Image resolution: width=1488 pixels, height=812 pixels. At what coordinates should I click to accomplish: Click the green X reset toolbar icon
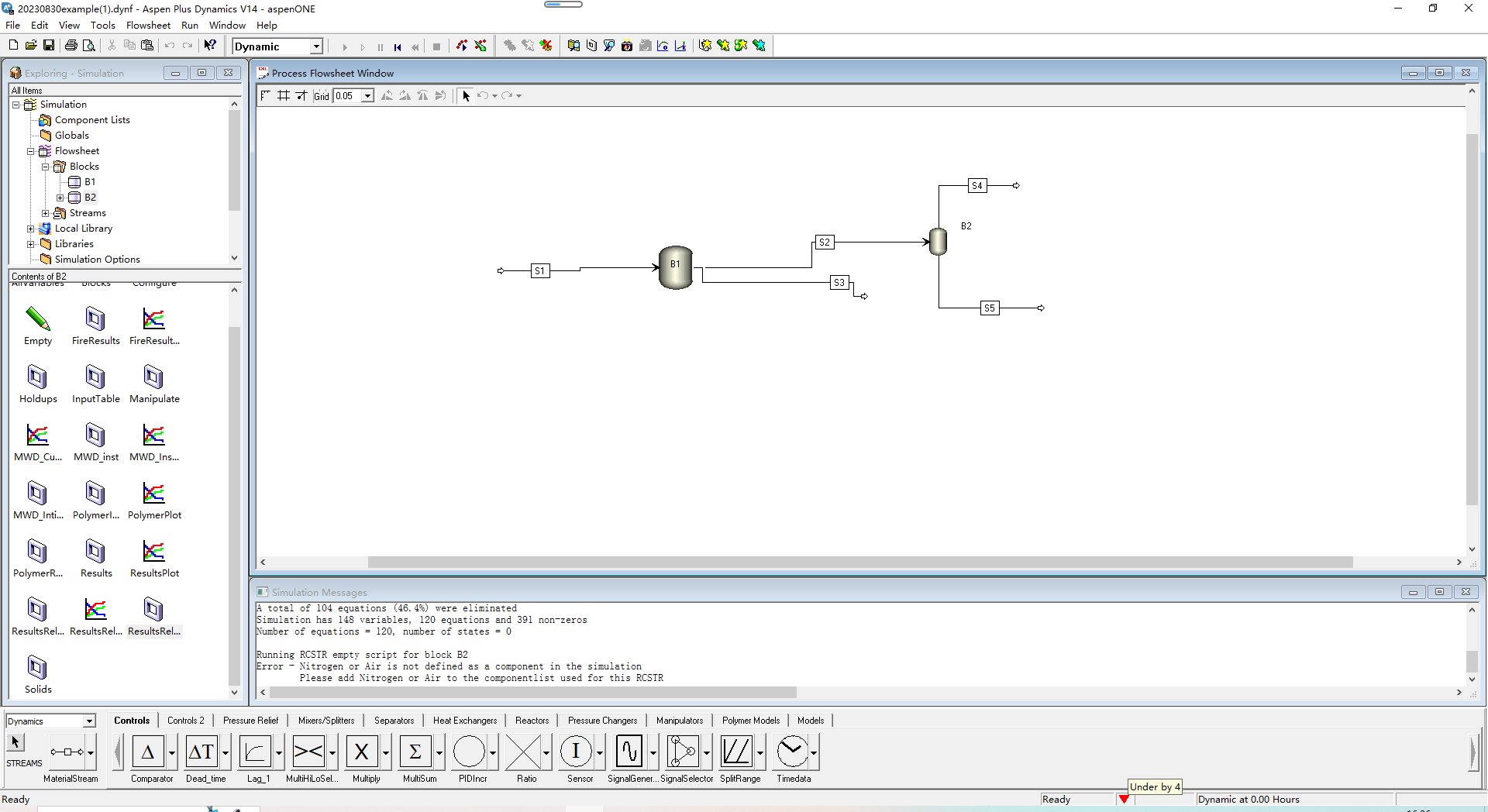(x=480, y=46)
